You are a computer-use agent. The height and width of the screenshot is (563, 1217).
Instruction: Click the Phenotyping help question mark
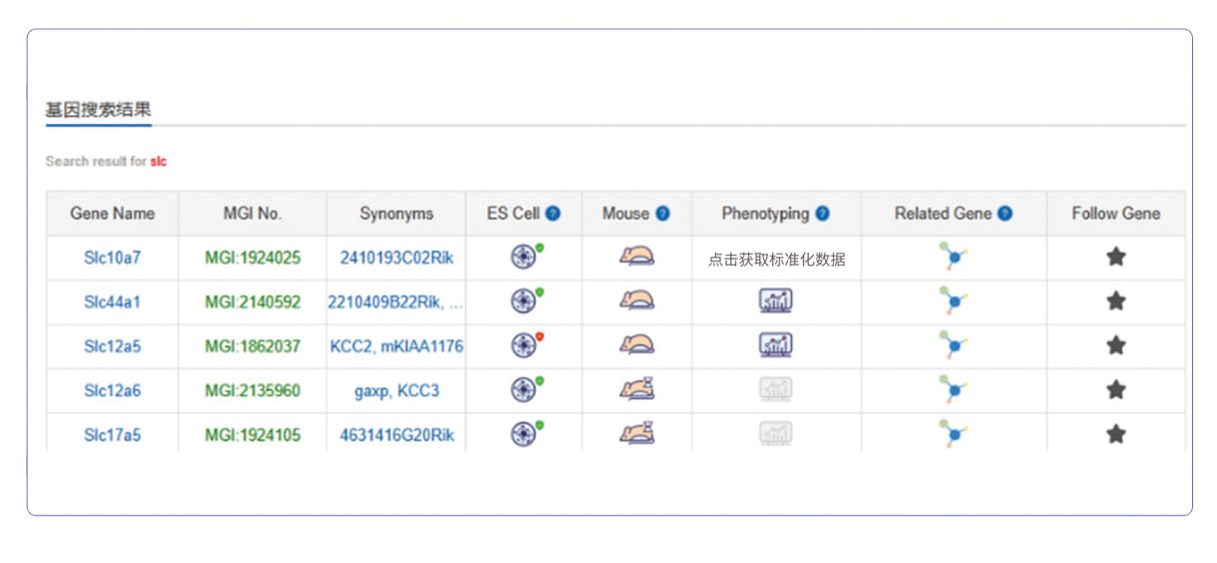coord(822,214)
